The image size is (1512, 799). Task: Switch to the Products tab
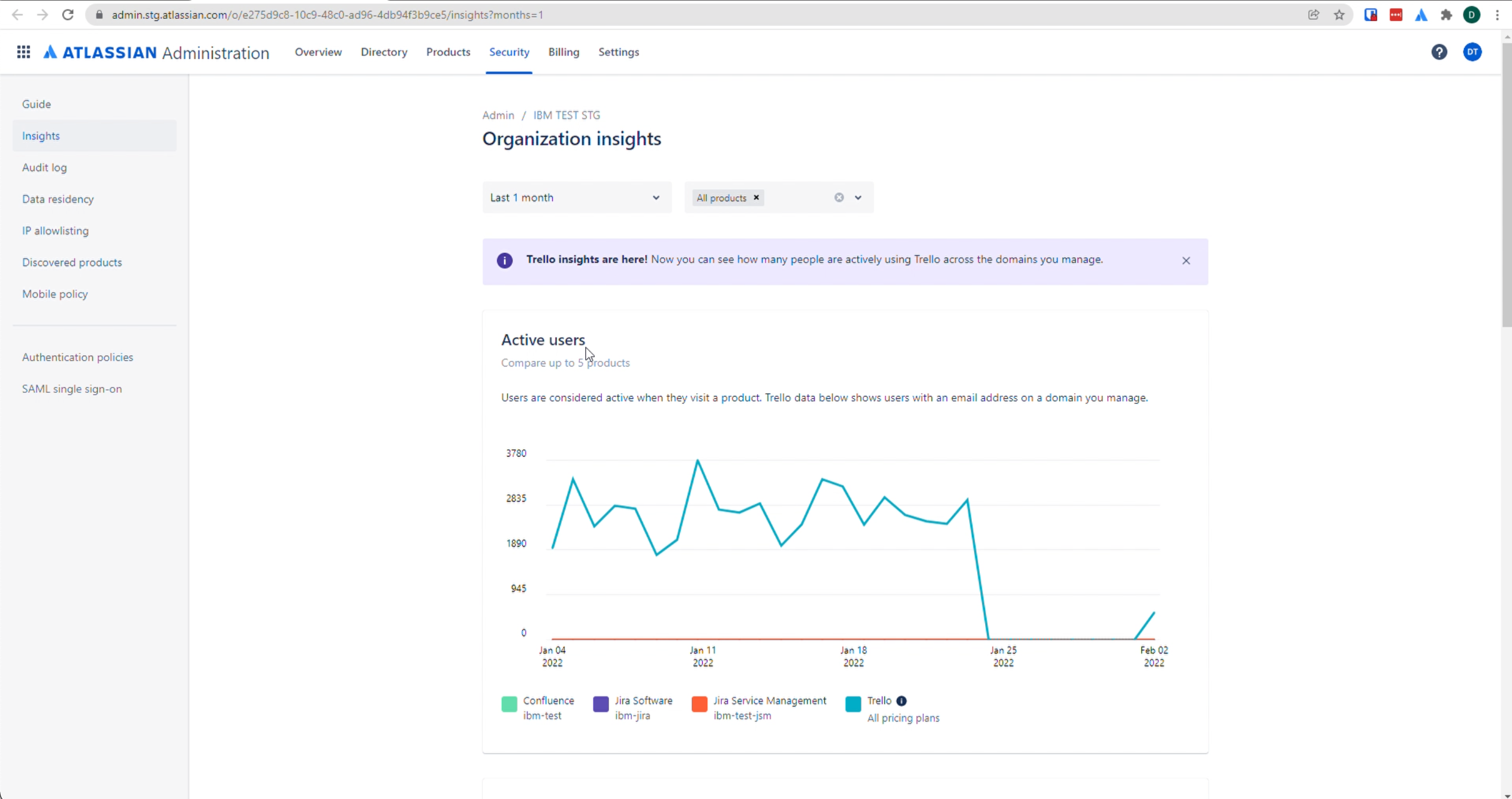coord(448,52)
